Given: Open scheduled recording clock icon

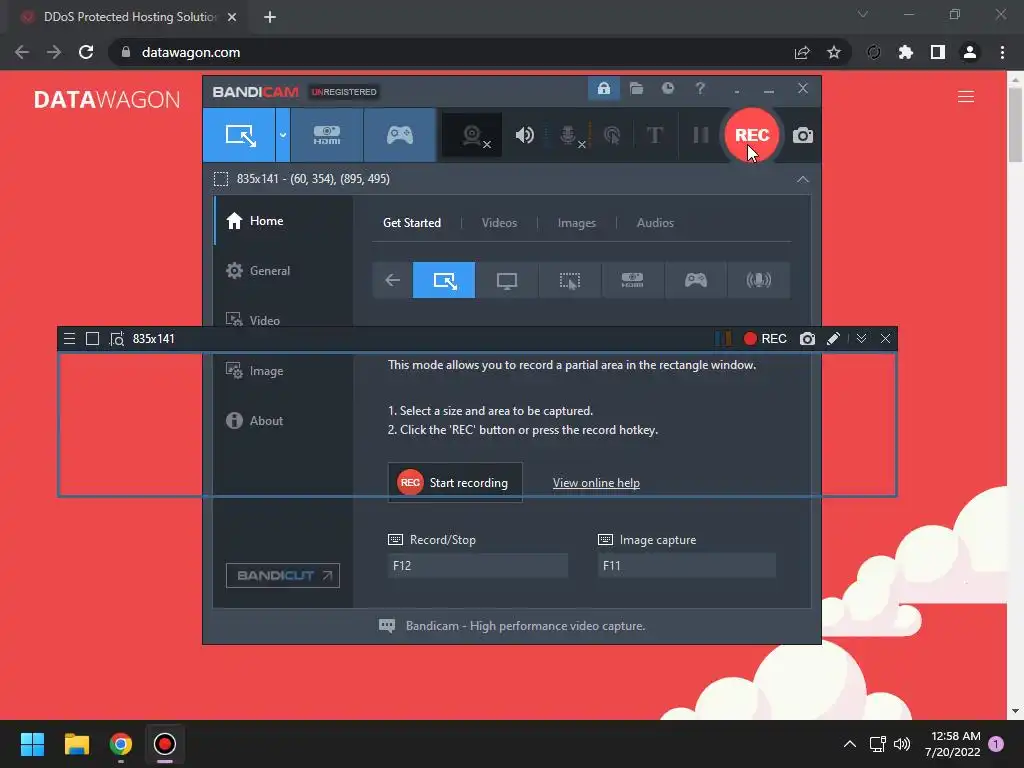Looking at the screenshot, I should (667, 88).
